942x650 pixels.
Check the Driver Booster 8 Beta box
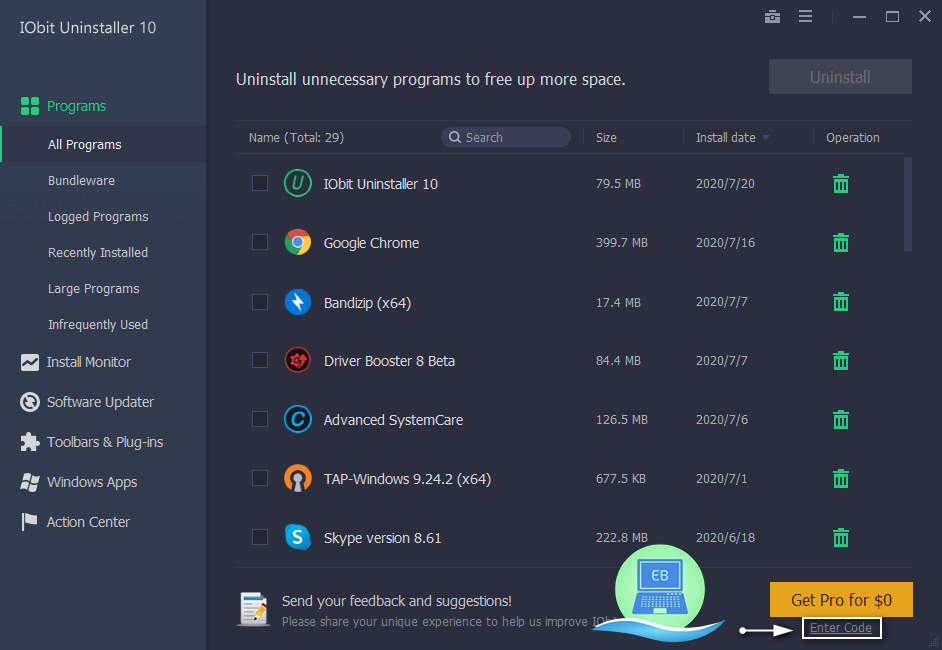pos(260,360)
